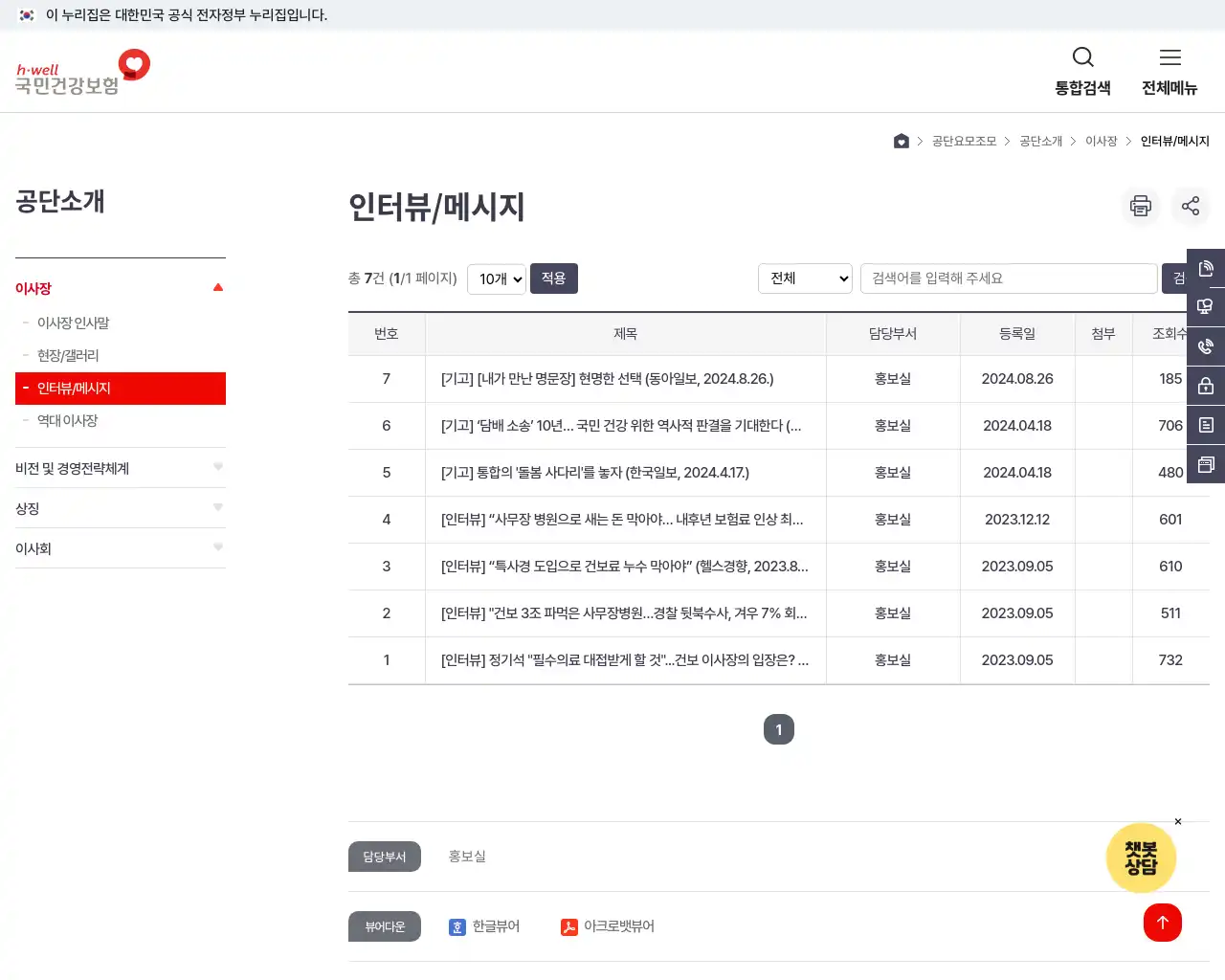Expand the 이사회 sidebar section

click(x=121, y=548)
